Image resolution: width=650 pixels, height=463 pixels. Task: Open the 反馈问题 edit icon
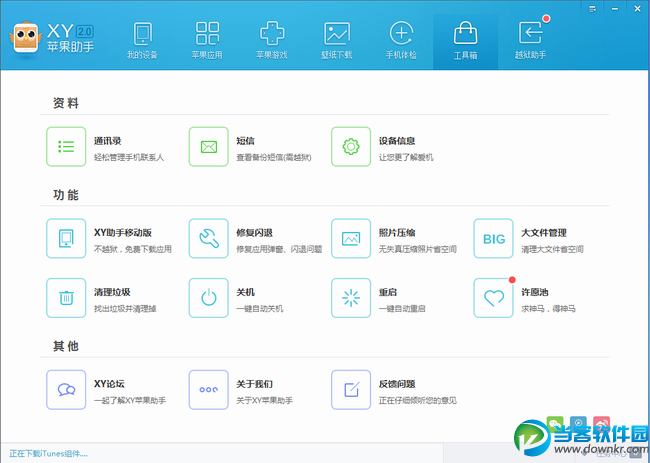point(351,390)
